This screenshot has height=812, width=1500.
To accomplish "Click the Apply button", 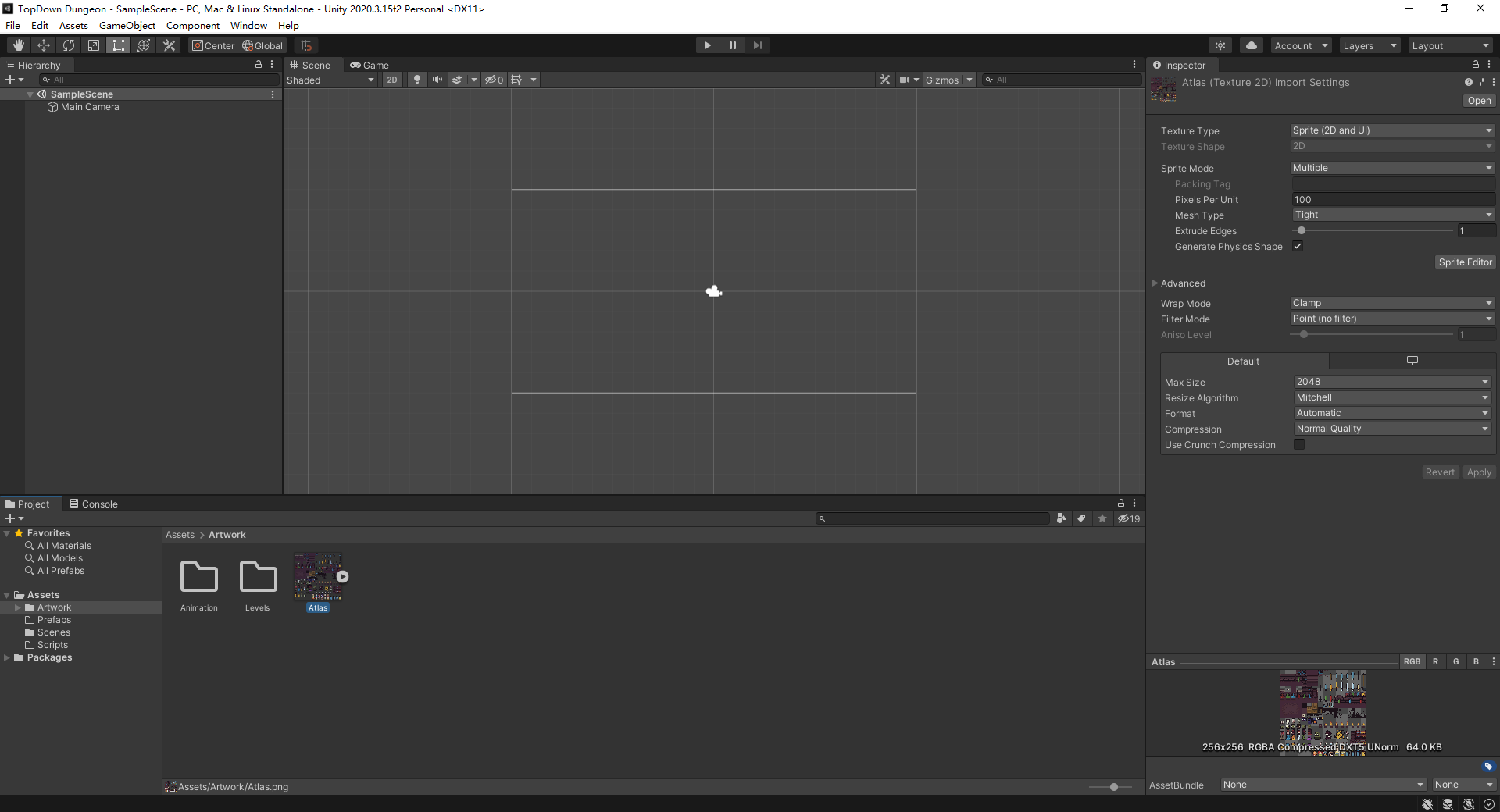I will [1478, 472].
